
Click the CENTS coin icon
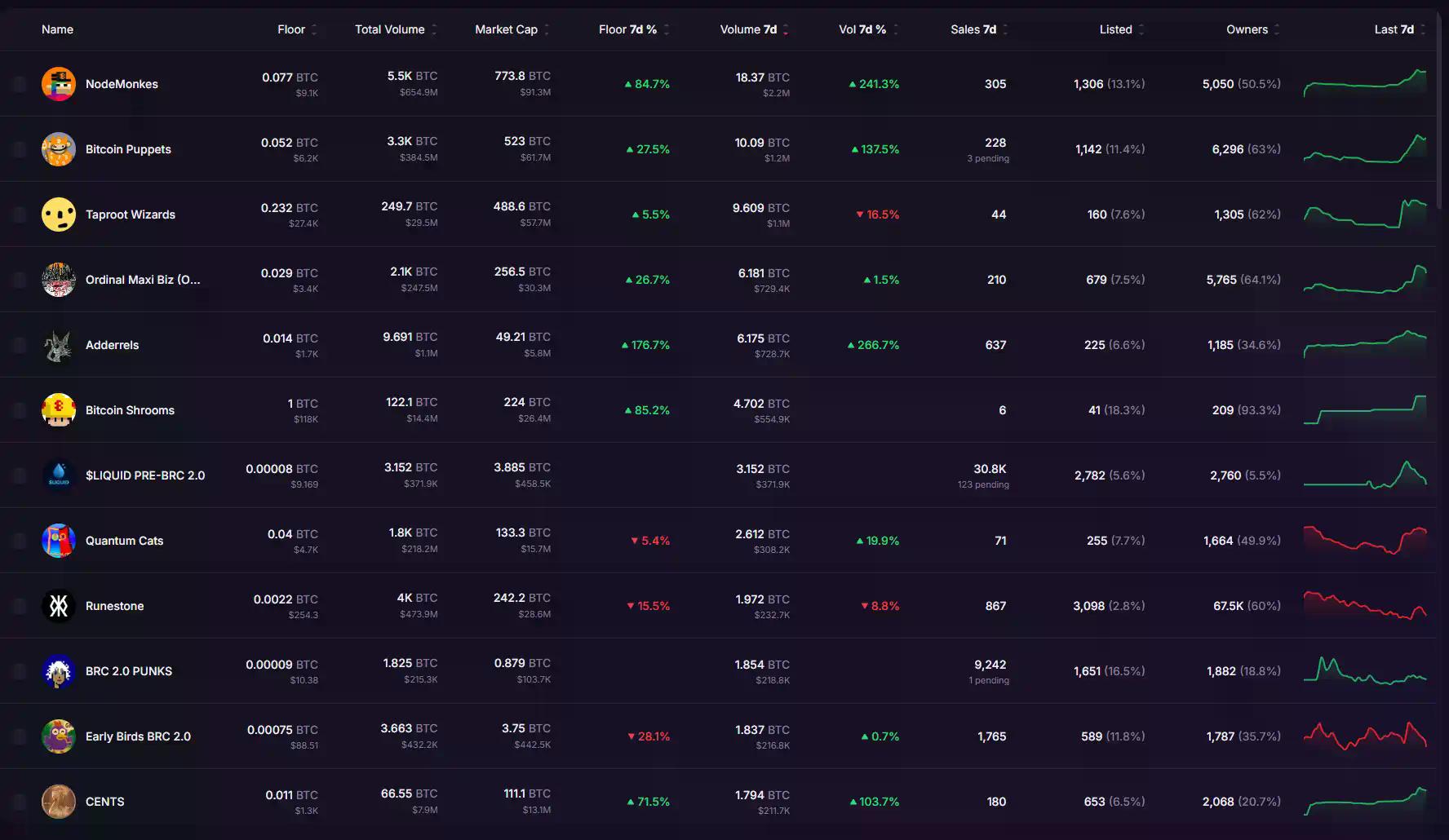pyautogui.click(x=58, y=802)
